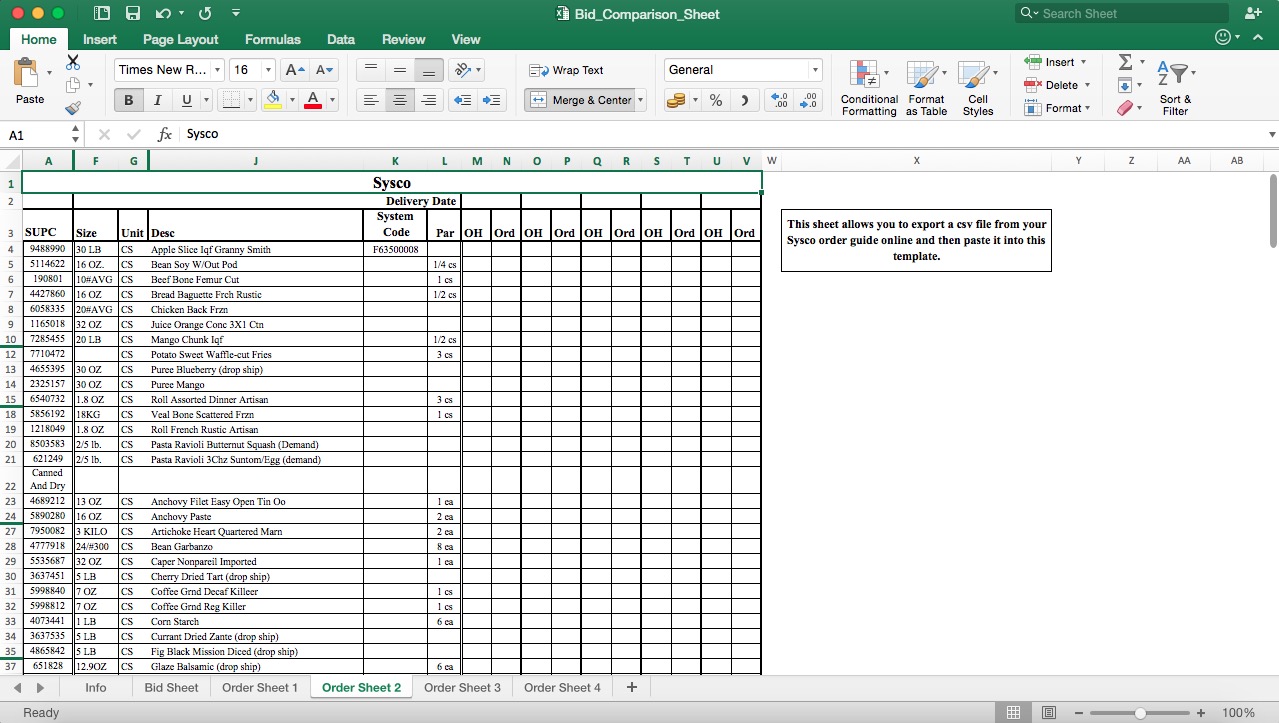
Task: Open Sort & Filter
Action: point(1175,86)
